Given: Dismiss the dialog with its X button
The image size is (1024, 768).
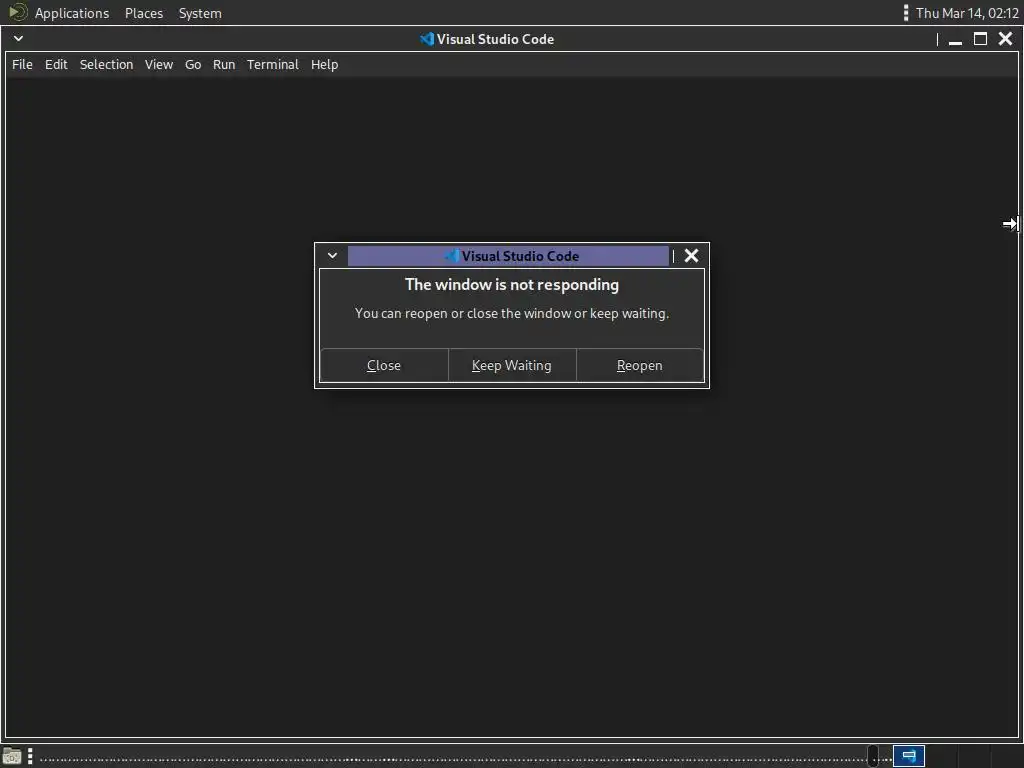Looking at the screenshot, I should (x=692, y=255).
